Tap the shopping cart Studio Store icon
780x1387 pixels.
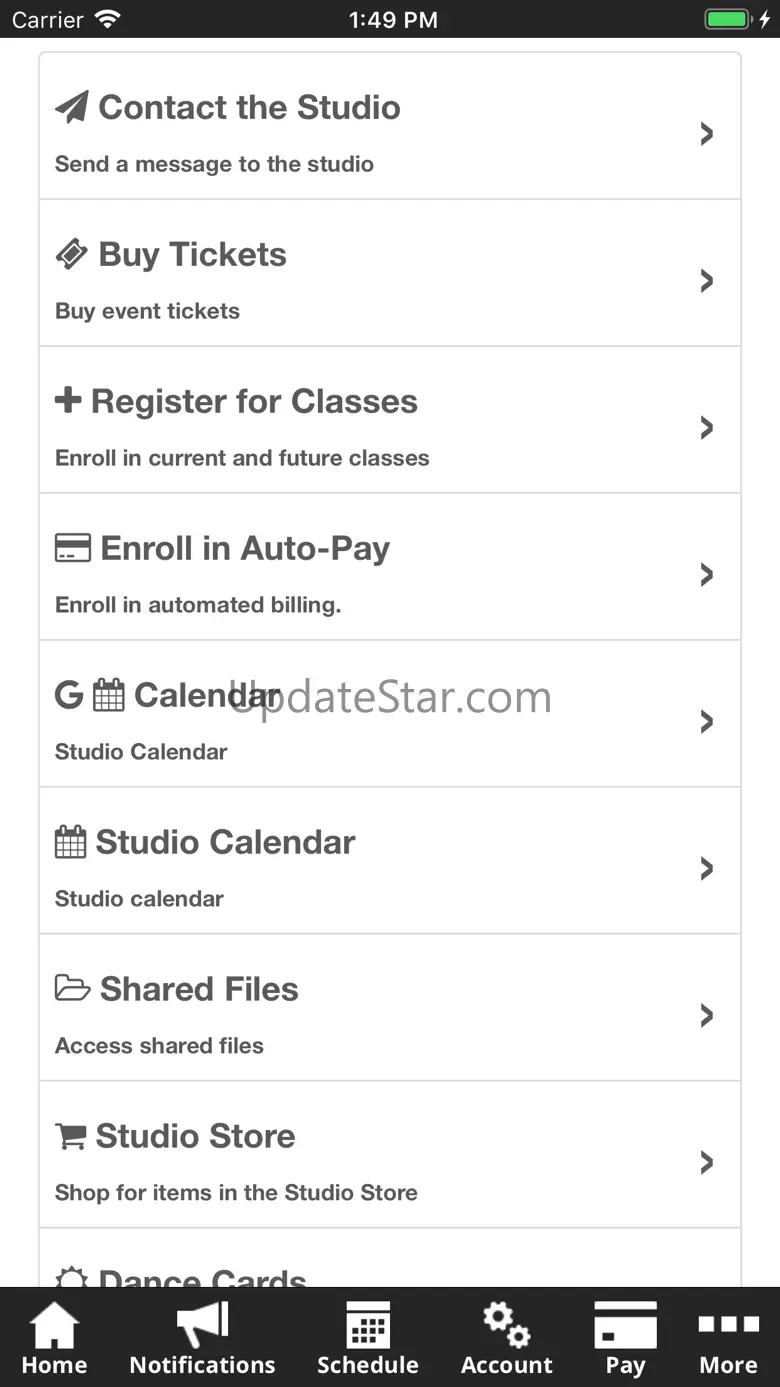[x=70, y=1136]
